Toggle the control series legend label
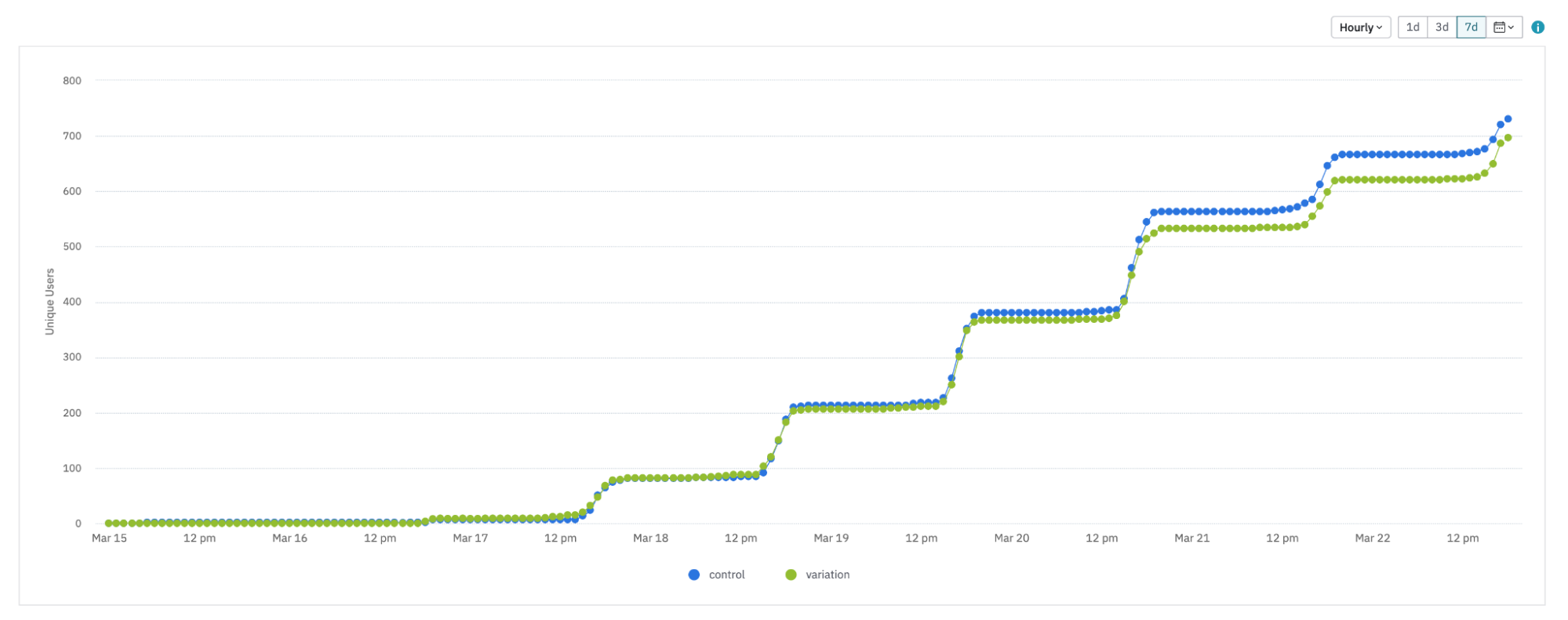 tap(726, 575)
